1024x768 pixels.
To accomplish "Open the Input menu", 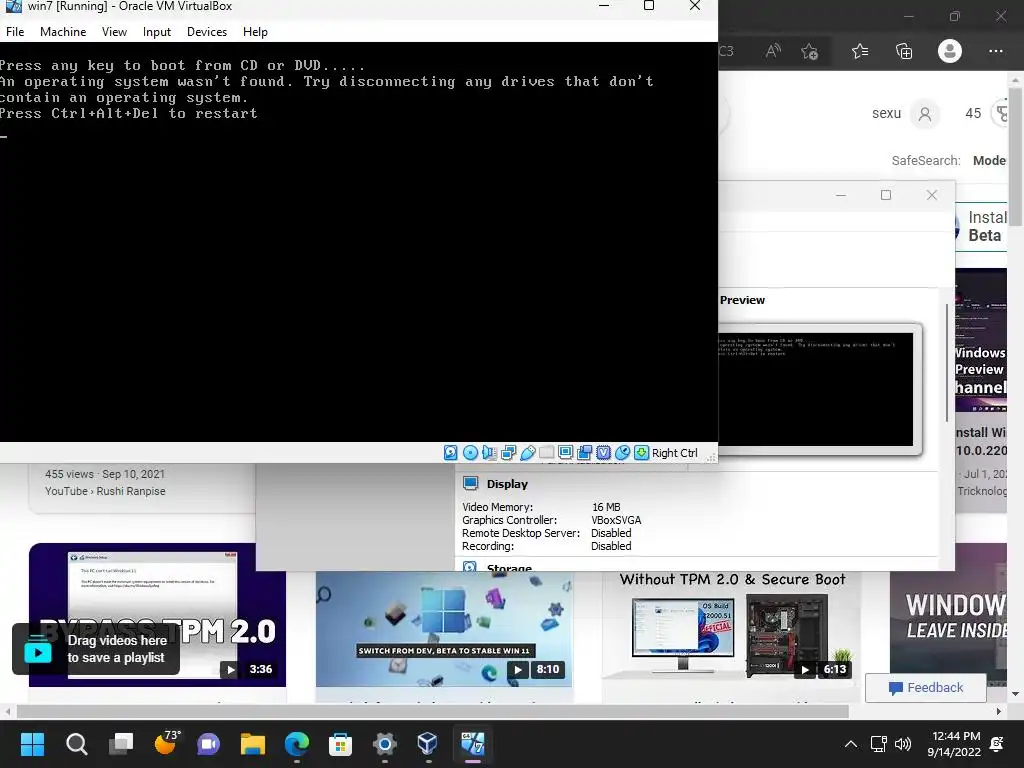I will pos(157,31).
